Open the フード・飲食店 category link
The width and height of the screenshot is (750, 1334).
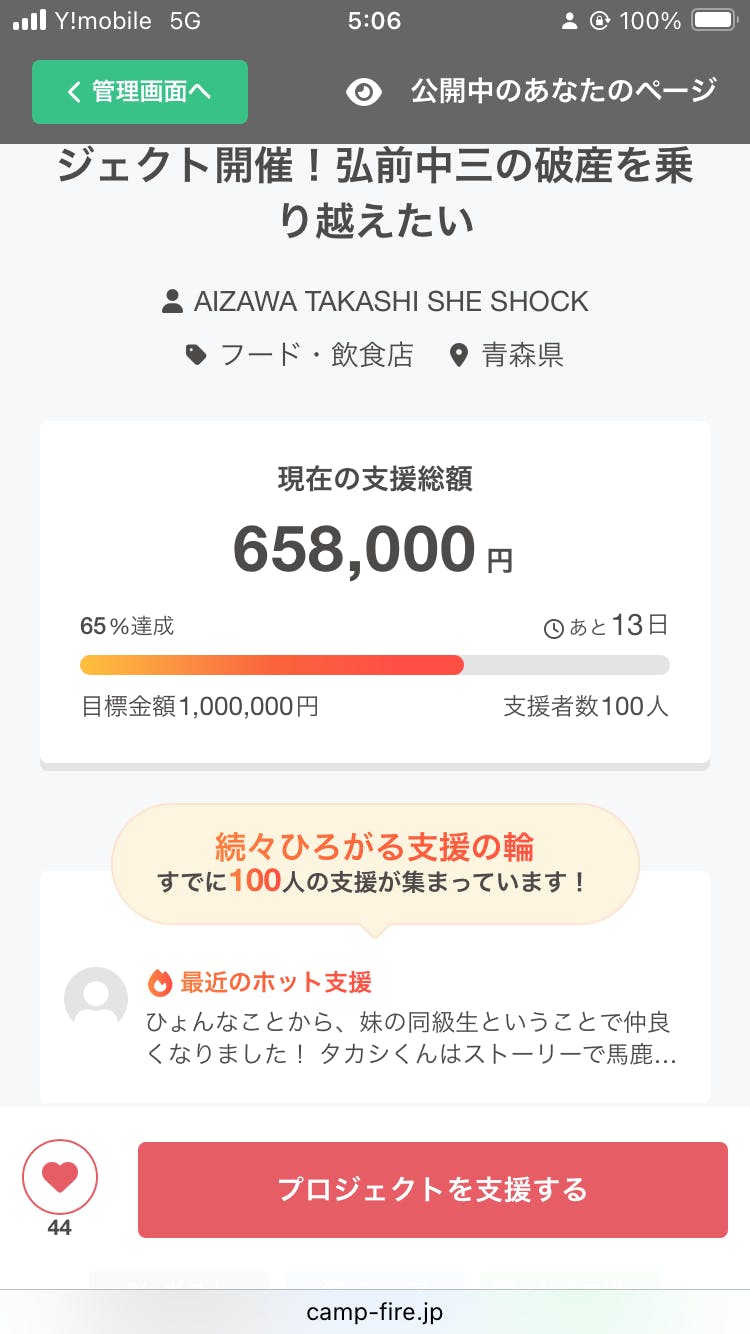[x=316, y=355]
